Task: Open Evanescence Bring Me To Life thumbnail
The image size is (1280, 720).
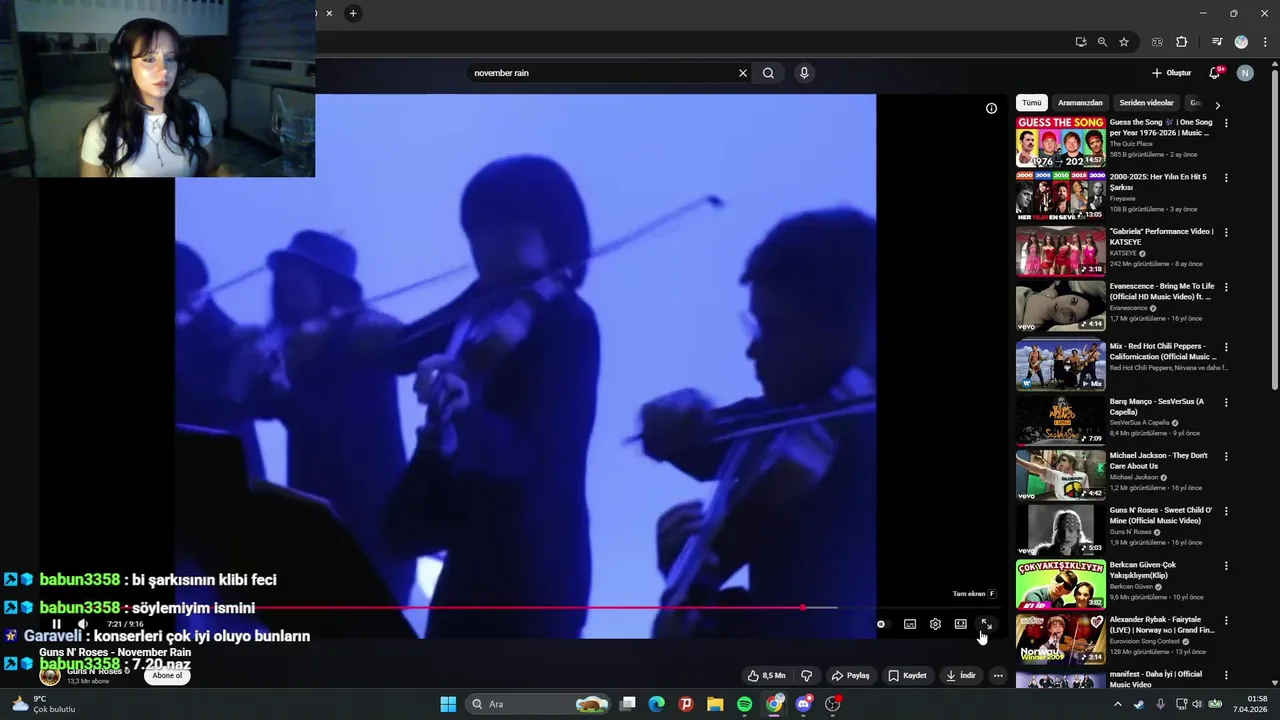Action: point(1060,306)
